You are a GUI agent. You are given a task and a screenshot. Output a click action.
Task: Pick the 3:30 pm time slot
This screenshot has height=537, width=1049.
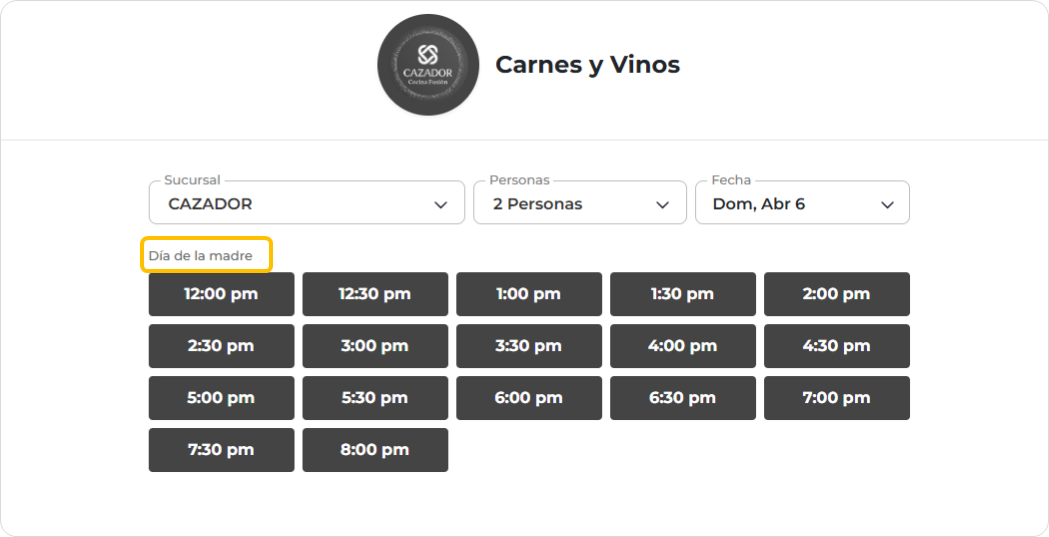pyautogui.click(x=529, y=346)
